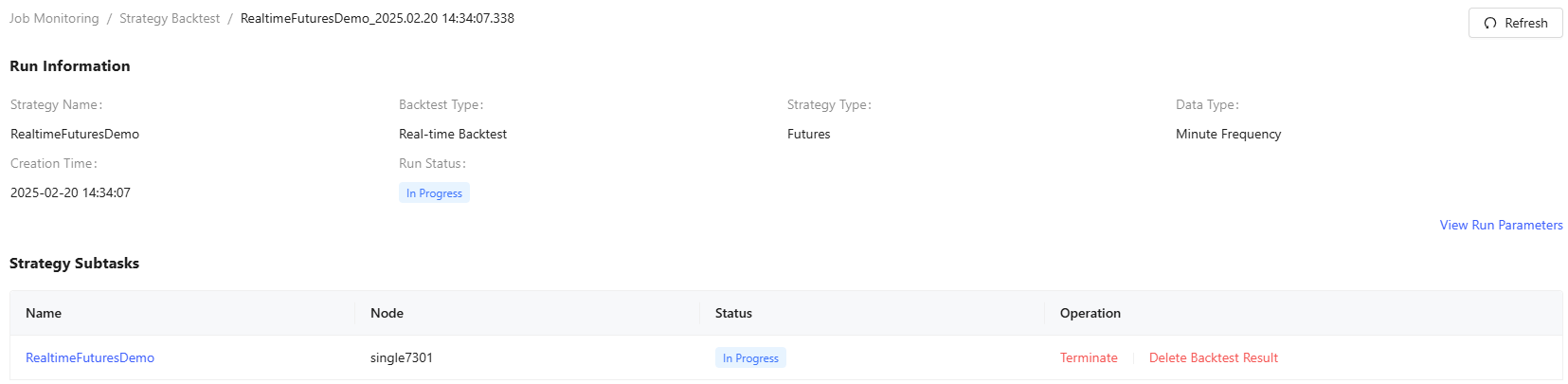
Task: Click the Real-time Backtest type value
Action: coord(453,134)
